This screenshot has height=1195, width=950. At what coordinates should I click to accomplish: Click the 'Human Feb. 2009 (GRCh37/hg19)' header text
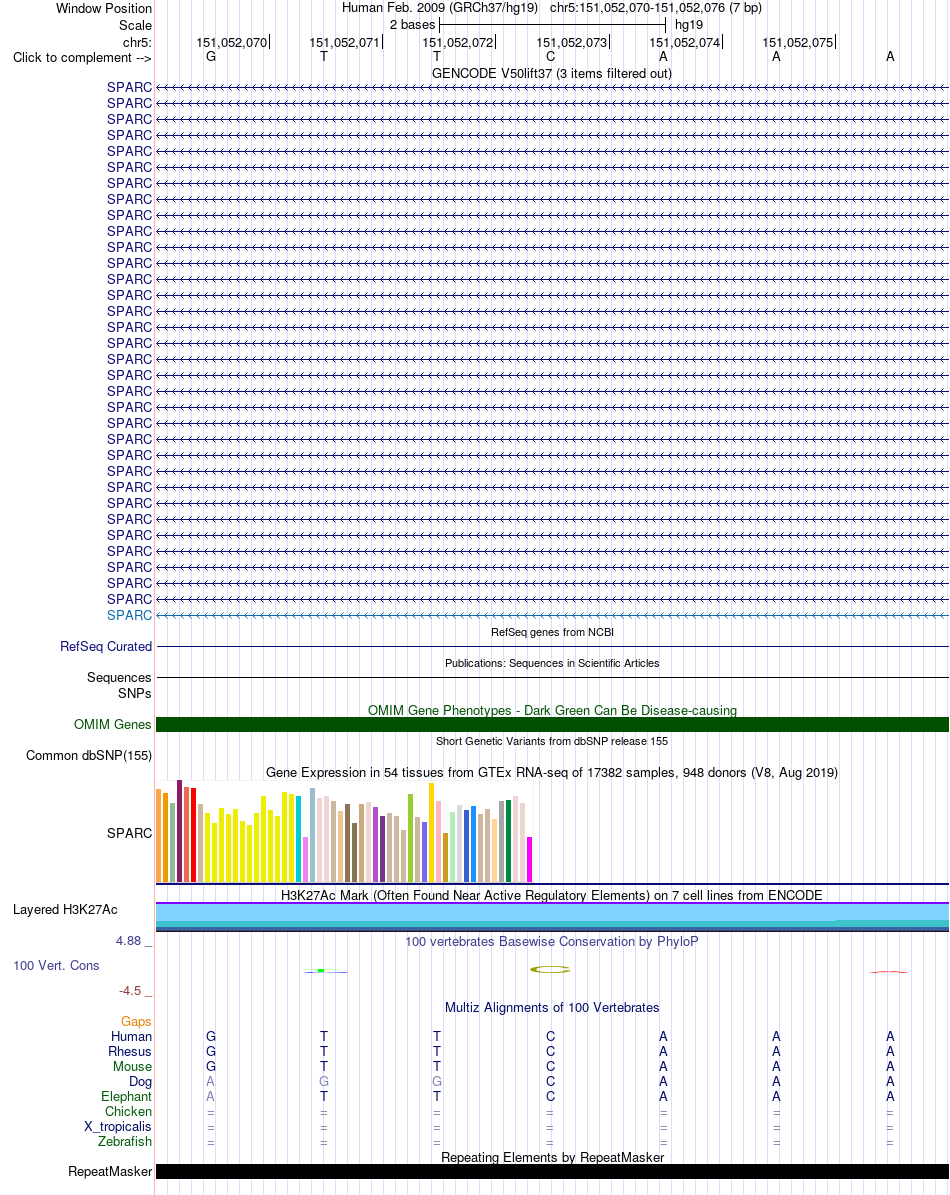point(440,8)
